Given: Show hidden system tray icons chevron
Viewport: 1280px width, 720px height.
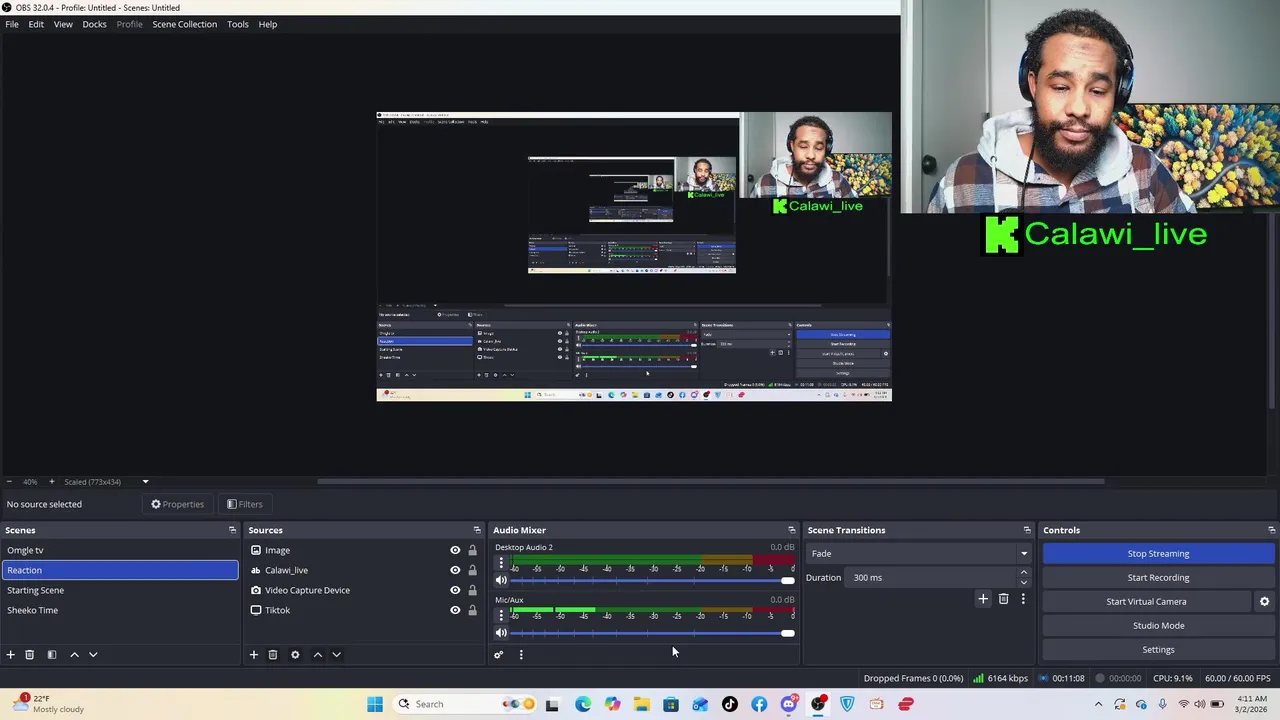Looking at the screenshot, I should click(1098, 704).
